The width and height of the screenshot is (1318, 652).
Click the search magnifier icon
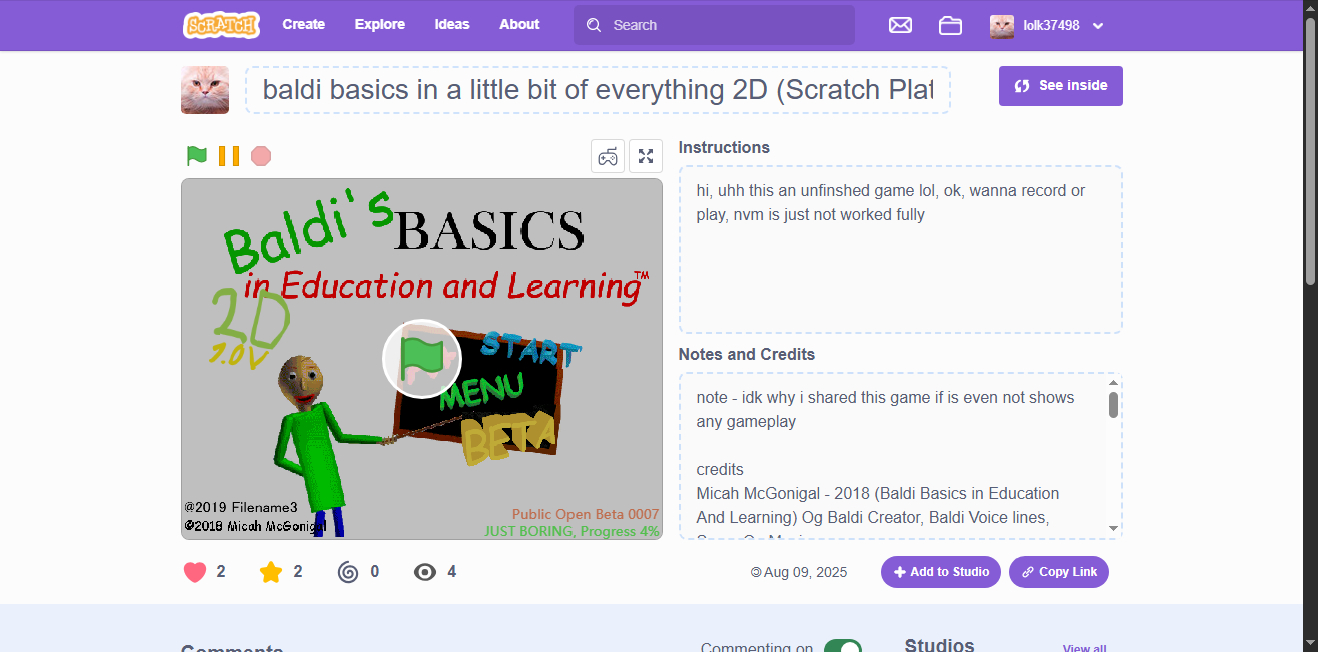click(x=594, y=25)
